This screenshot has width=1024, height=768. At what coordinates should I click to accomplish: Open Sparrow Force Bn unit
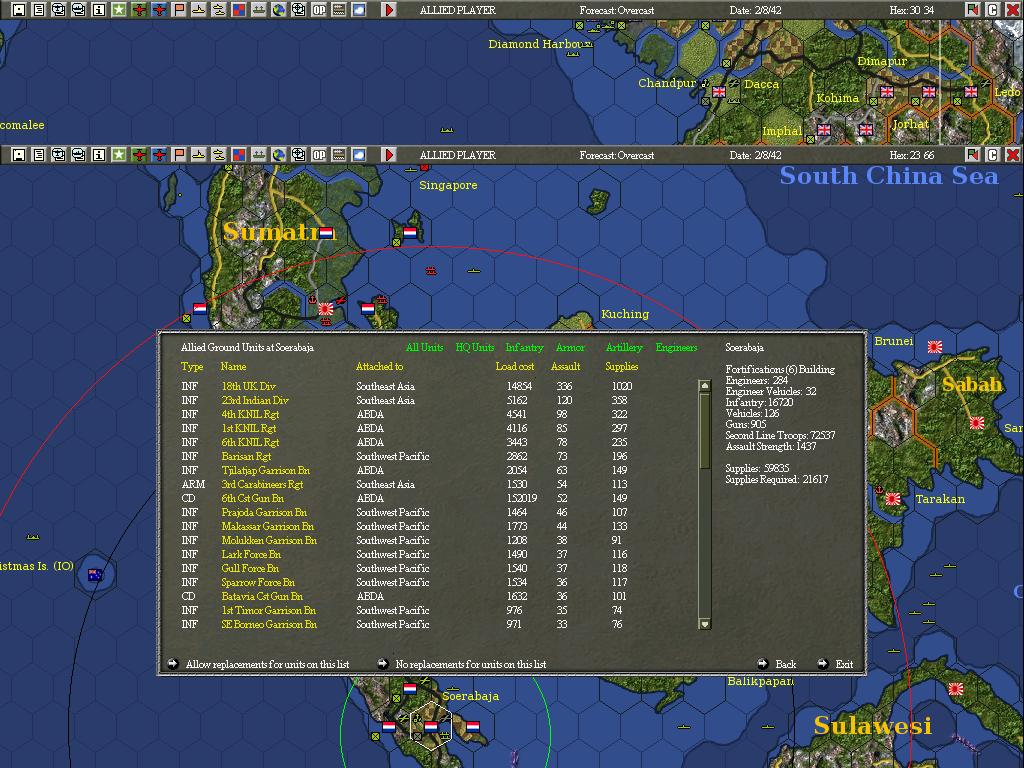(258, 583)
